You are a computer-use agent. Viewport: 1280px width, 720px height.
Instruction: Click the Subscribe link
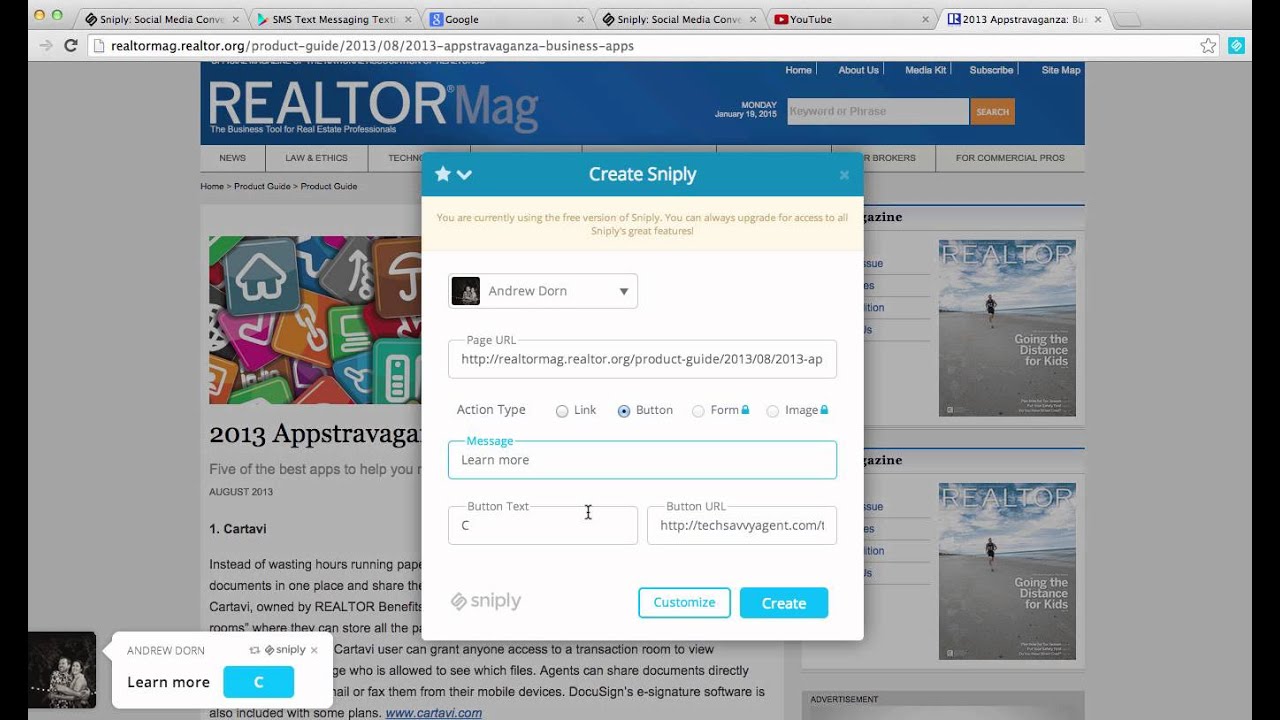991,70
